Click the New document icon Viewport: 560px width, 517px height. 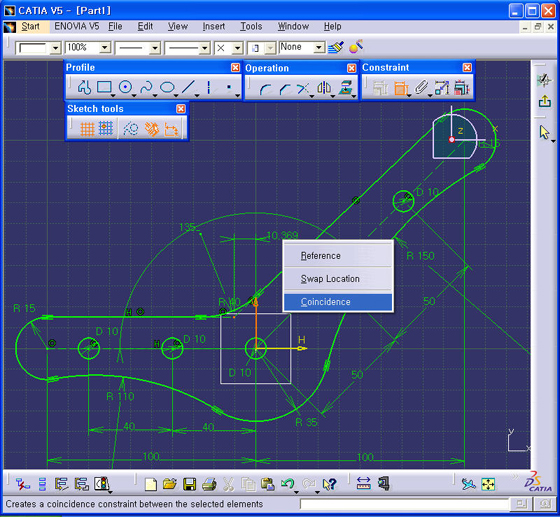(151, 484)
